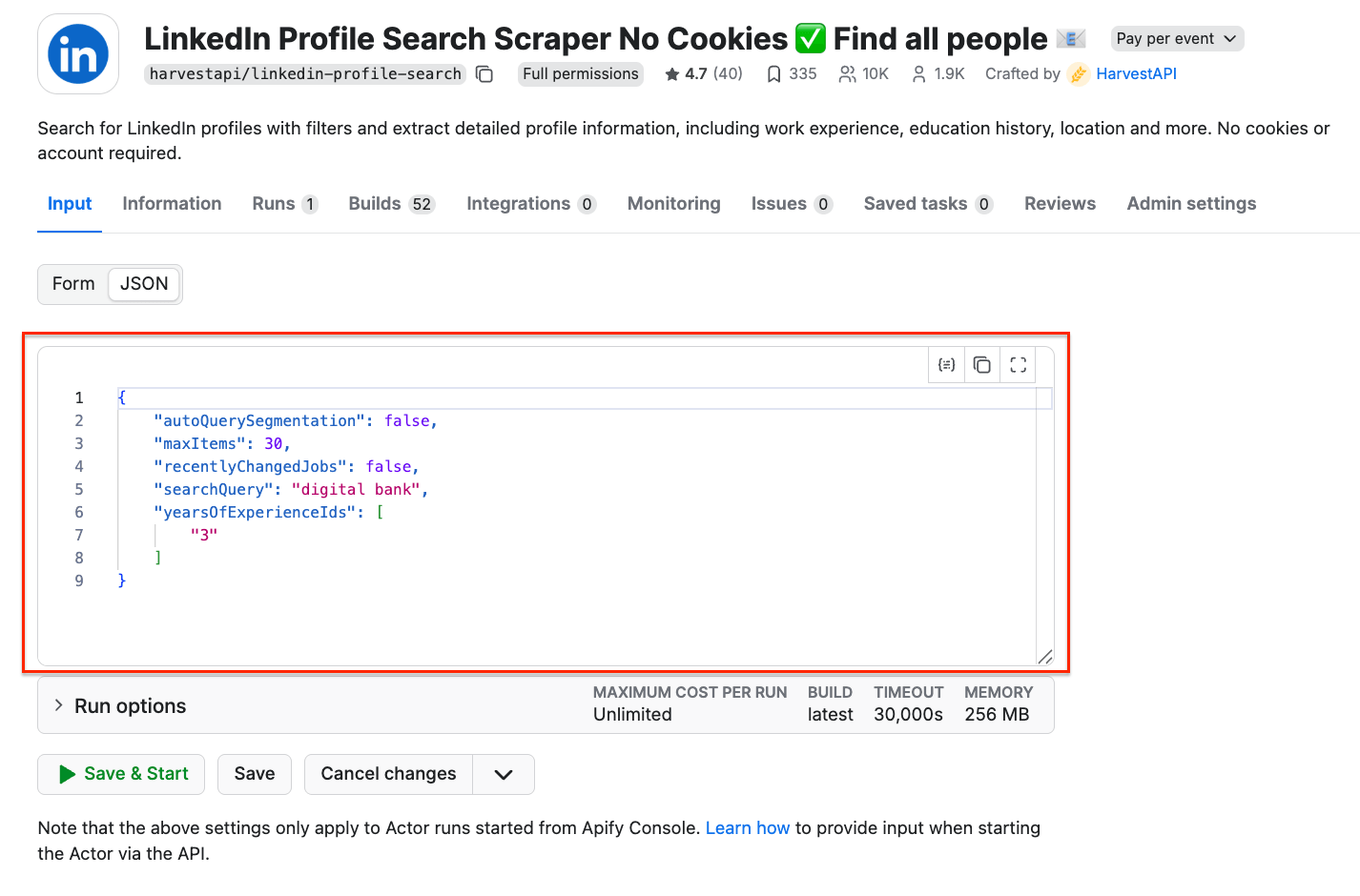Image resolution: width=1360 pixels, height=896 pixels.
Task: Copy the JSON input to clipboard
Action: pos(982,365)
